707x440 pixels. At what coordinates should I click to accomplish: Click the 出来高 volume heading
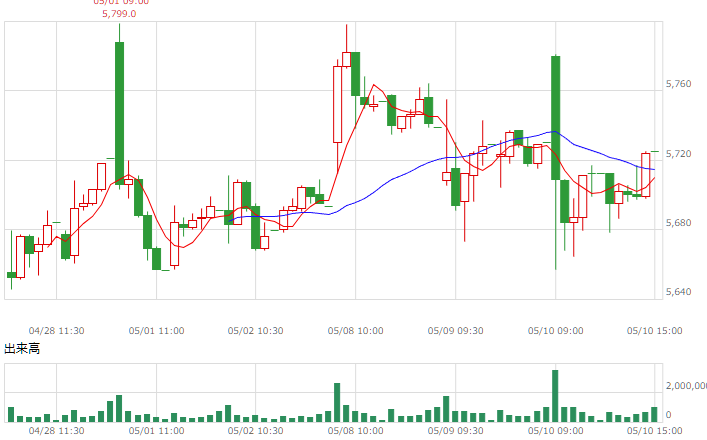22,348
